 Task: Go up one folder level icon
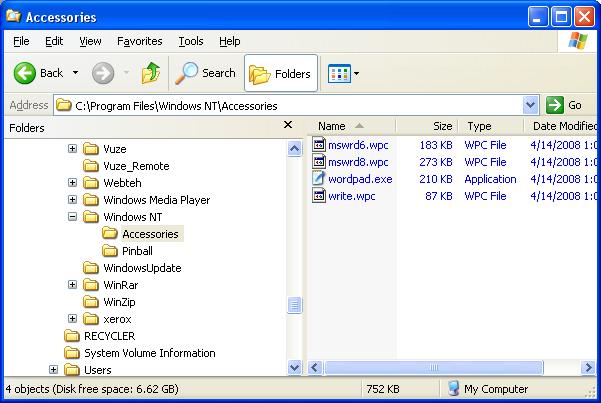pyautogui.click(x=151, y=73)
